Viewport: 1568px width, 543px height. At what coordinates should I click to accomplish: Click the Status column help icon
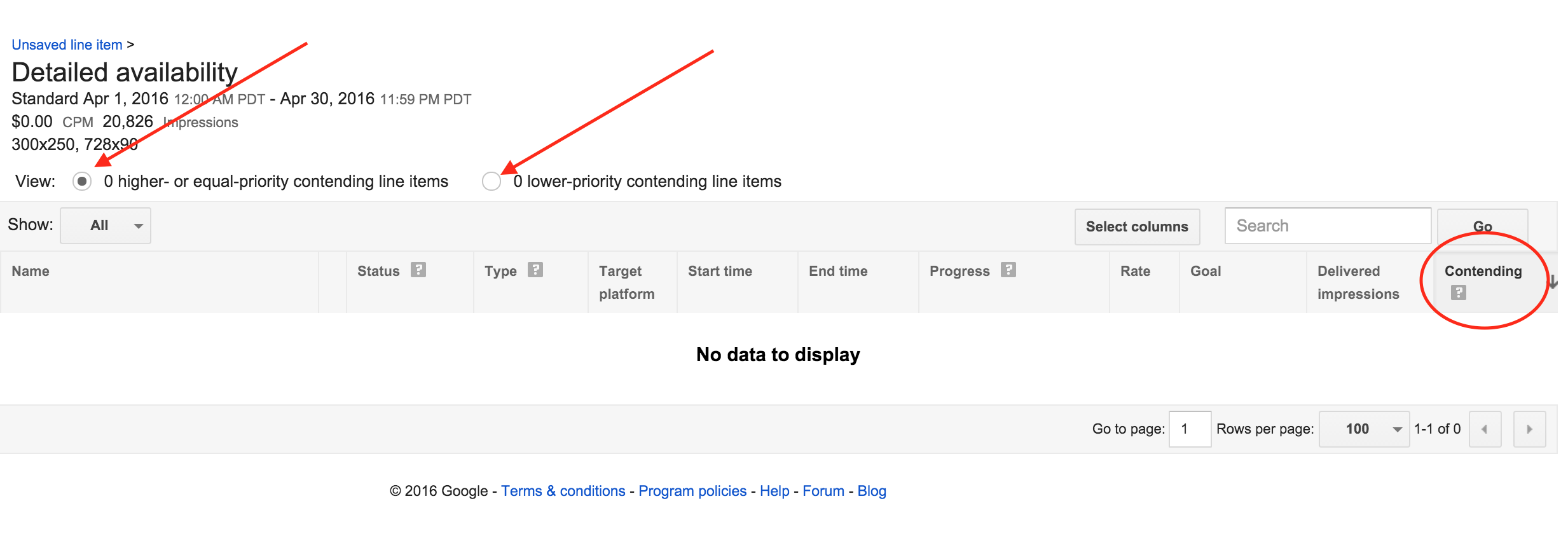pos(418,270)
